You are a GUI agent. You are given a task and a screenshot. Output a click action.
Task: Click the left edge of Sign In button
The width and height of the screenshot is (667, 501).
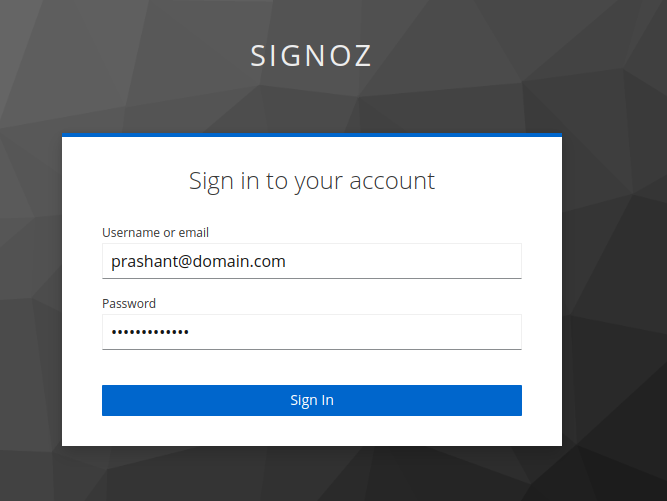[x=108, y=400]
